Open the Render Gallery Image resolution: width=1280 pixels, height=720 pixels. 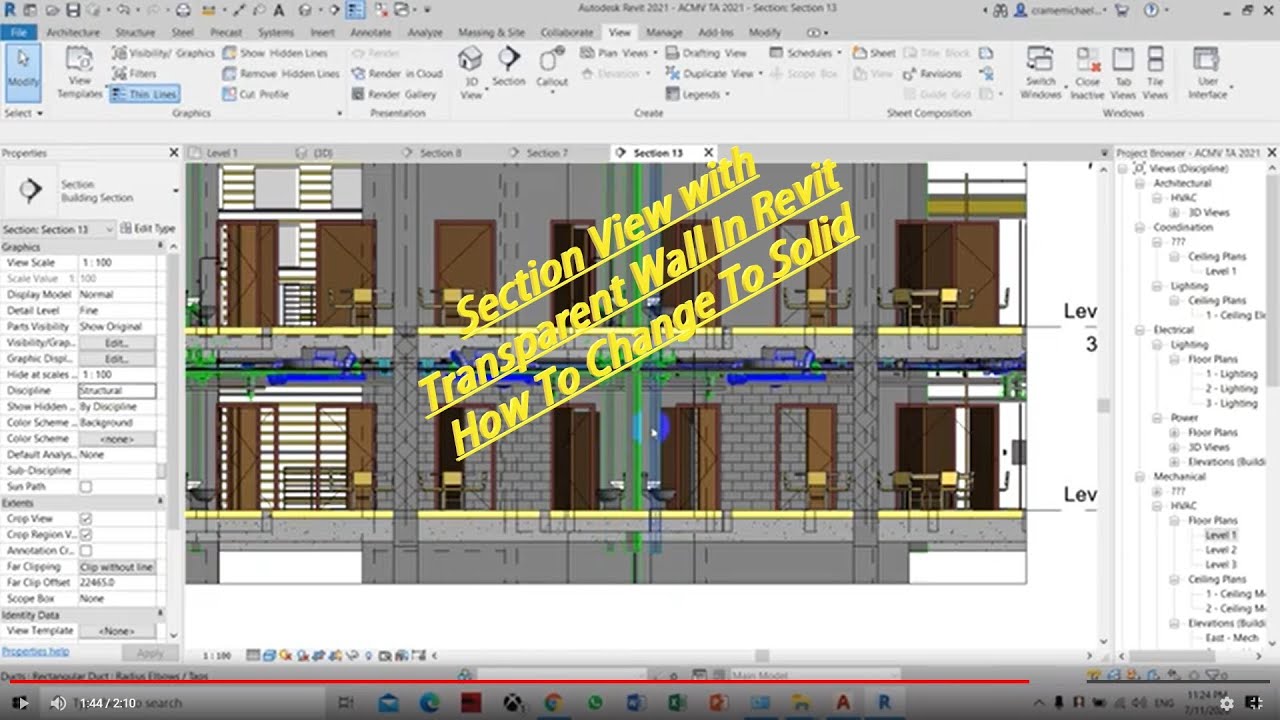pyautogui.click(x=394, y=94)
